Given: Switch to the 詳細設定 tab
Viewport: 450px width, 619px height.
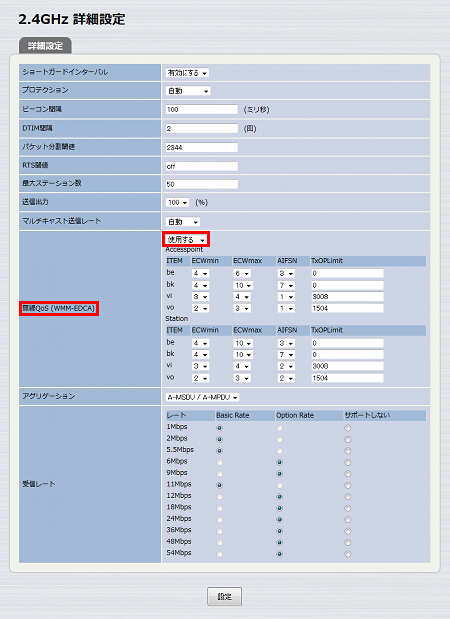Looking at the screenshot, I should (x=45, y=46).
